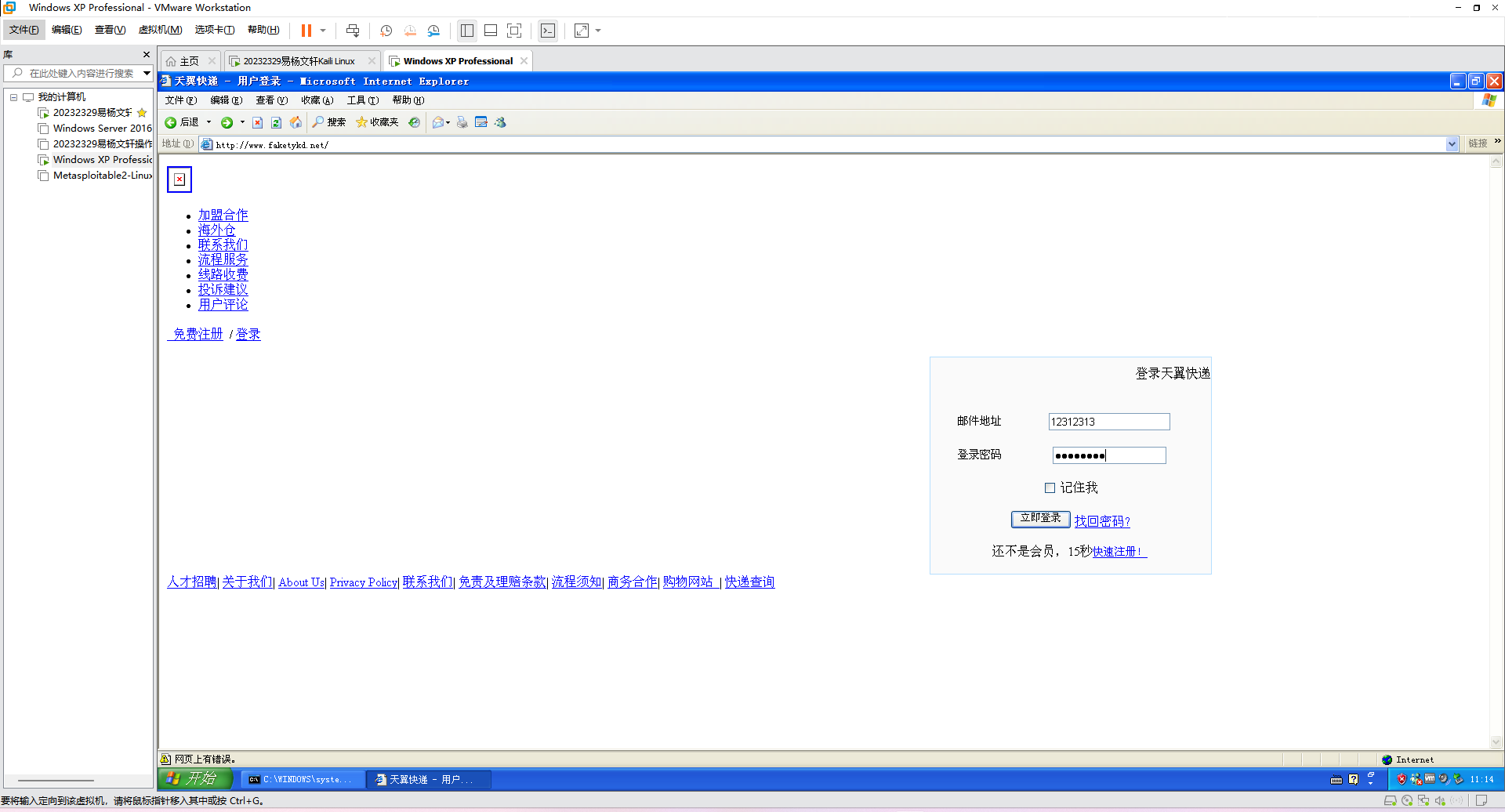Enable the 记住我 checkbox
Viewport: 1505px width, 812px height.
click(1050, 487)
